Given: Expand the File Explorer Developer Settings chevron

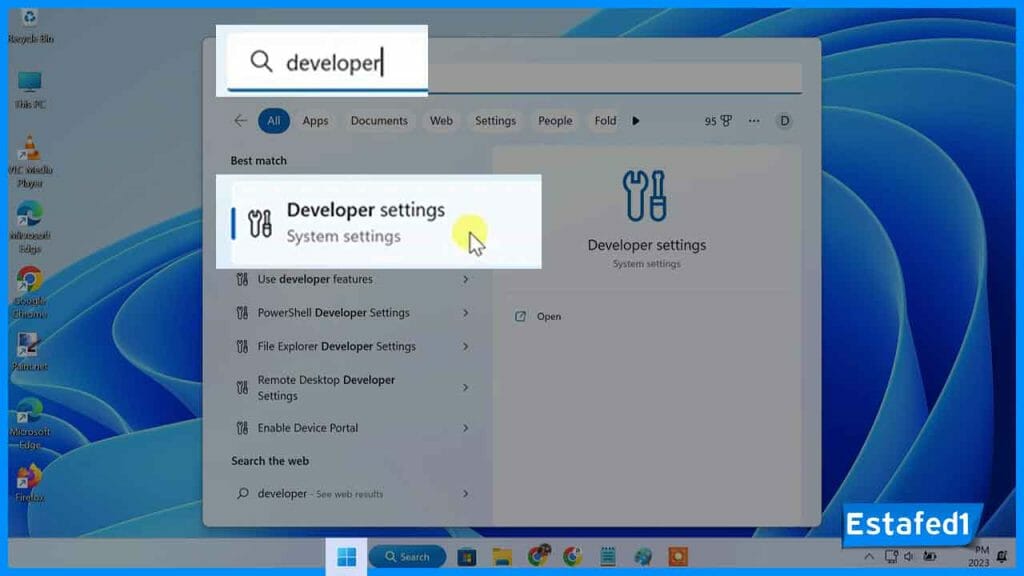Looking at the screenshot, I should click(466, 347).
